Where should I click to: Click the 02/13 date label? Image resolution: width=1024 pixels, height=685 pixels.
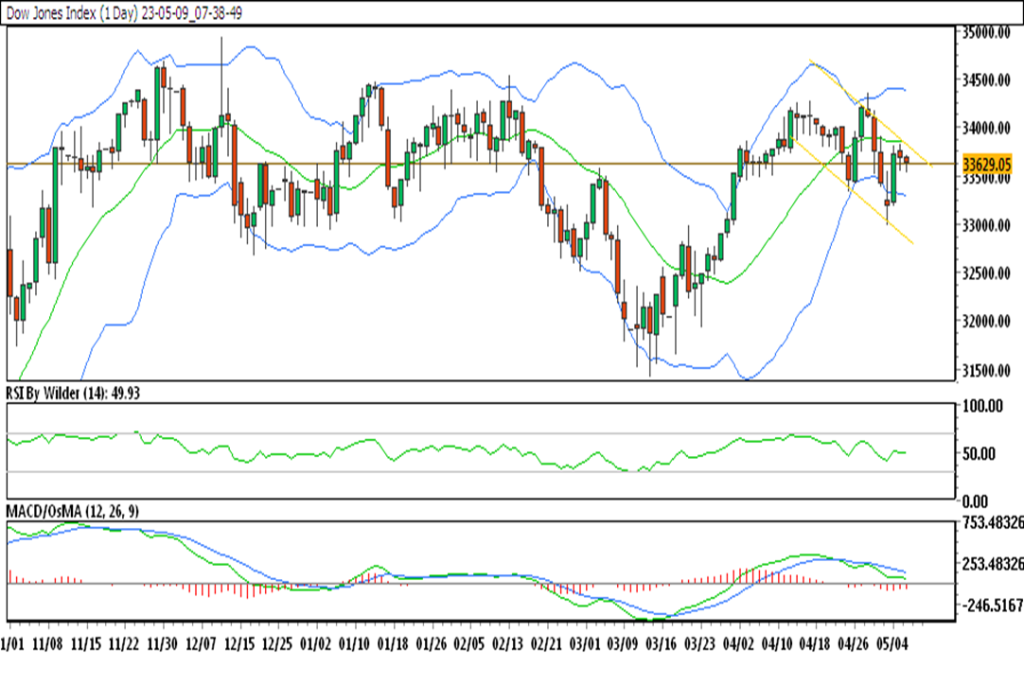coord(507,645)
